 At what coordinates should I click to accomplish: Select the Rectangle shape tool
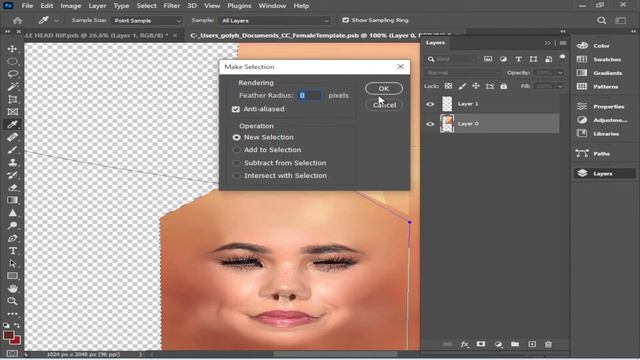[12, 276]
